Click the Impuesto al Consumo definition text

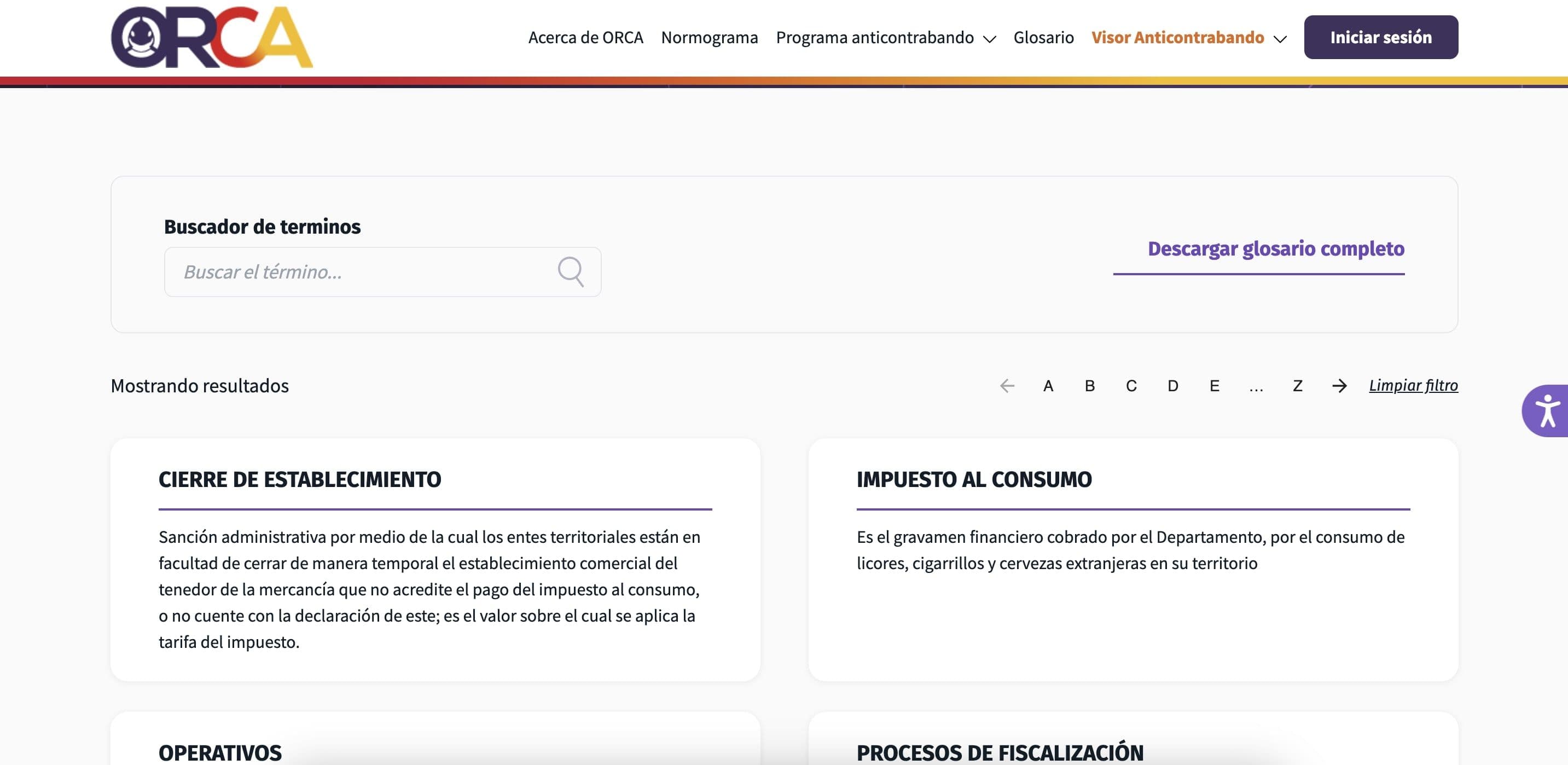(1130, 549)
